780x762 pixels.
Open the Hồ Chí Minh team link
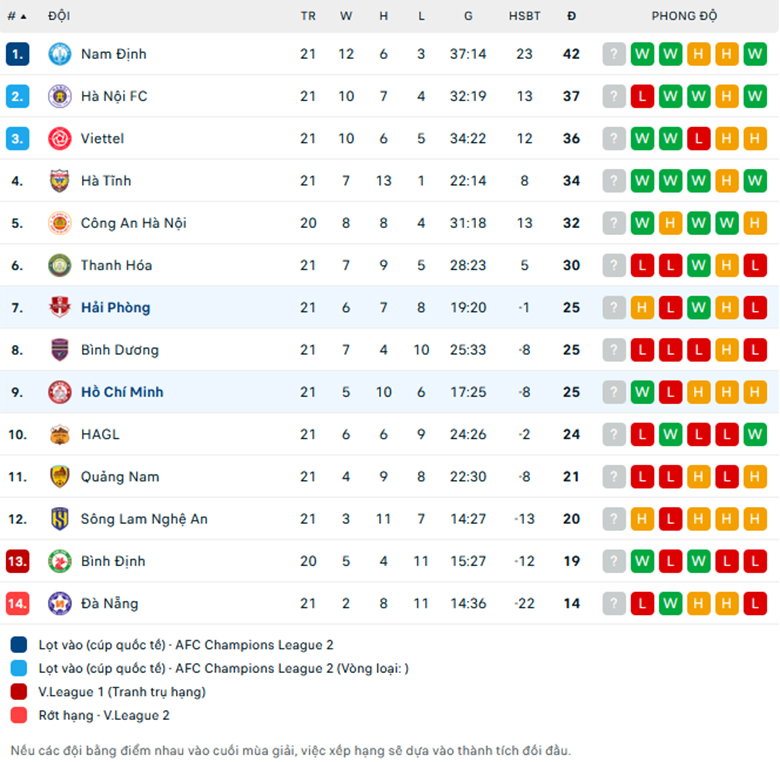[x=122, y=392]
